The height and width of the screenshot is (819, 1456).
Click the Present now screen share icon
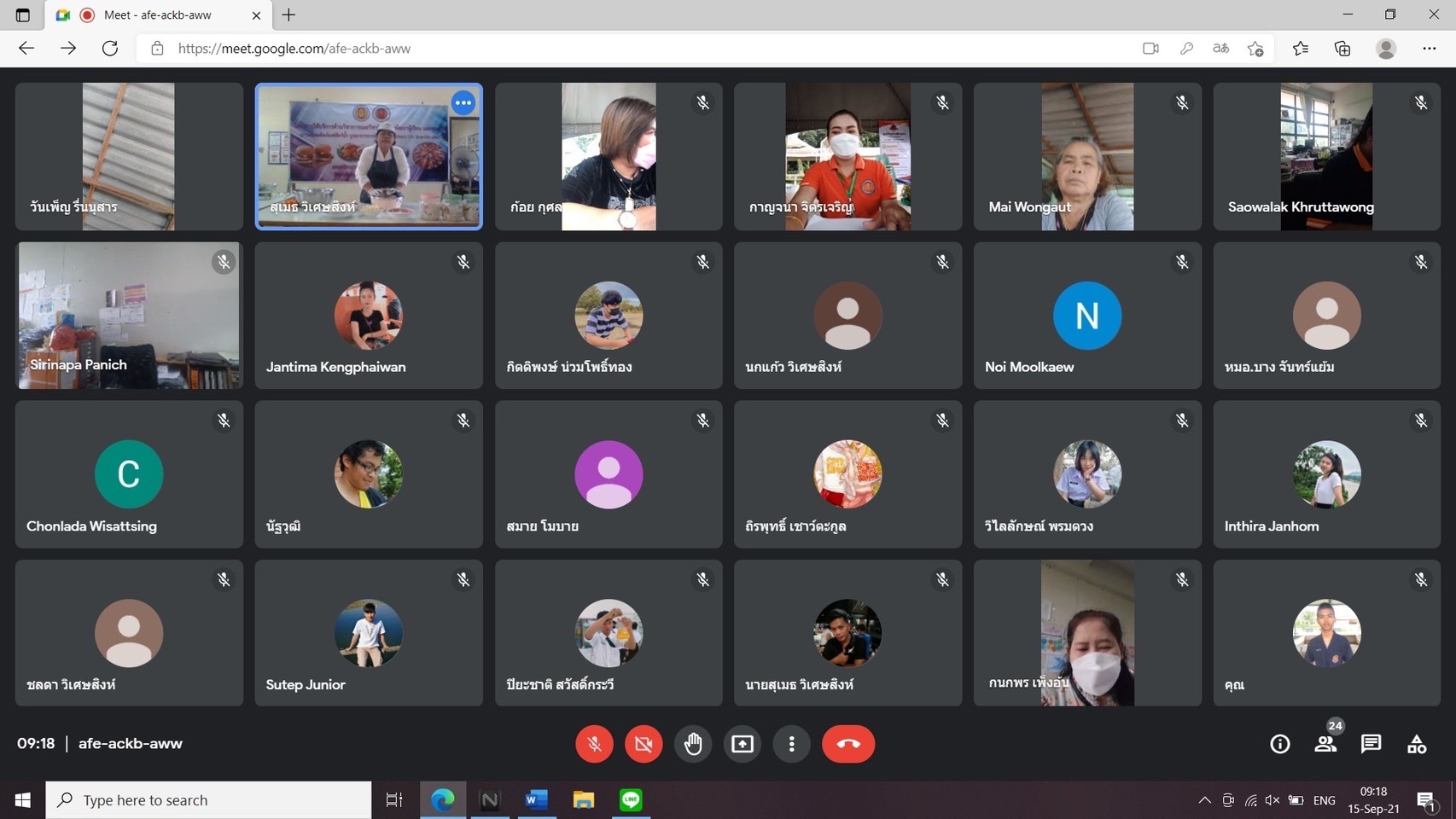pyautogui.click(x=743, y=744)
